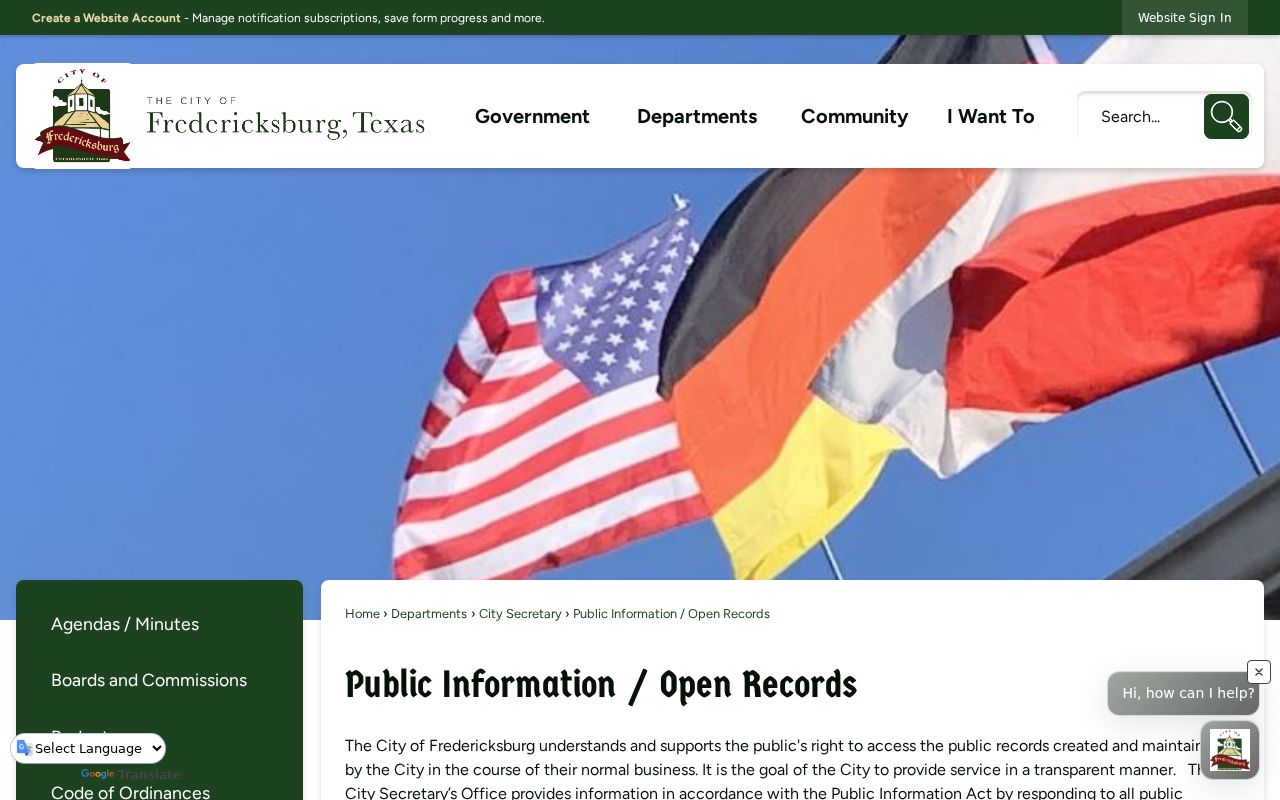Click the magnifying glass search button
This screenshot has width=1280, height=800.
pos(1226,116)
